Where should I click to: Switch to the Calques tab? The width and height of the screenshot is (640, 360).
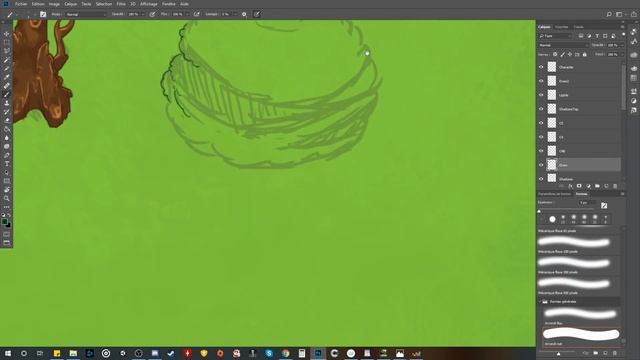click(544, 27)
